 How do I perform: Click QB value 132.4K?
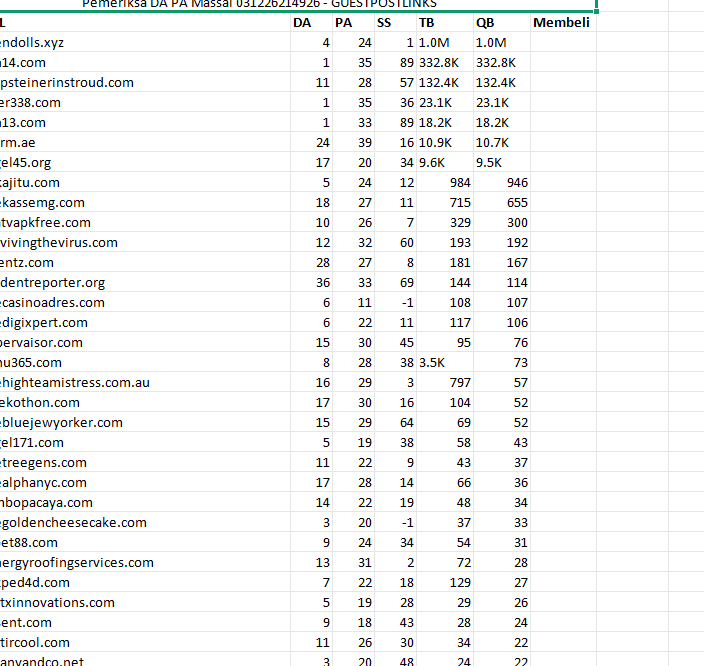coord(502,82)
